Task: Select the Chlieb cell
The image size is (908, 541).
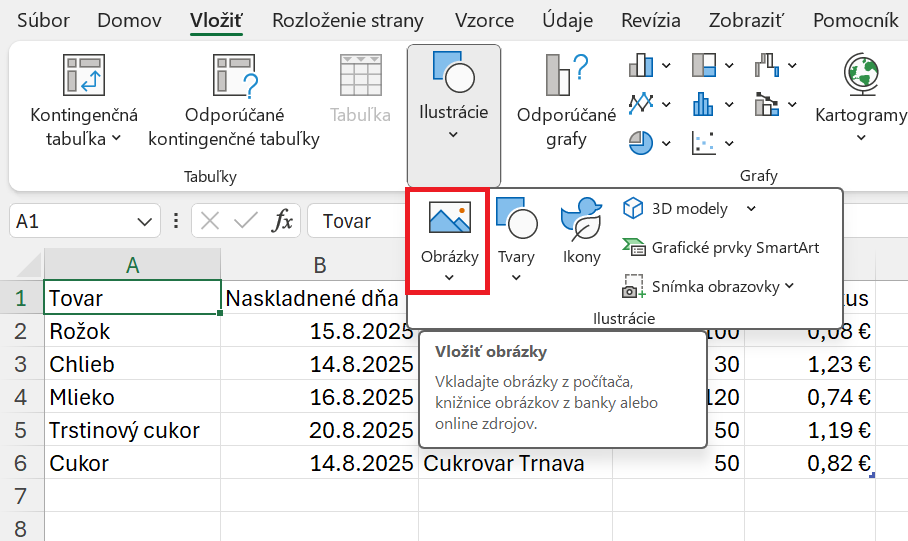Action: [x=133, y=364]
